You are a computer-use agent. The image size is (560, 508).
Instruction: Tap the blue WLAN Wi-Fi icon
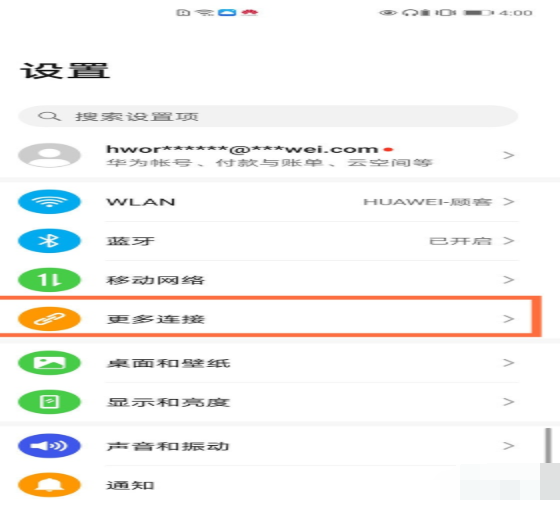49,202
